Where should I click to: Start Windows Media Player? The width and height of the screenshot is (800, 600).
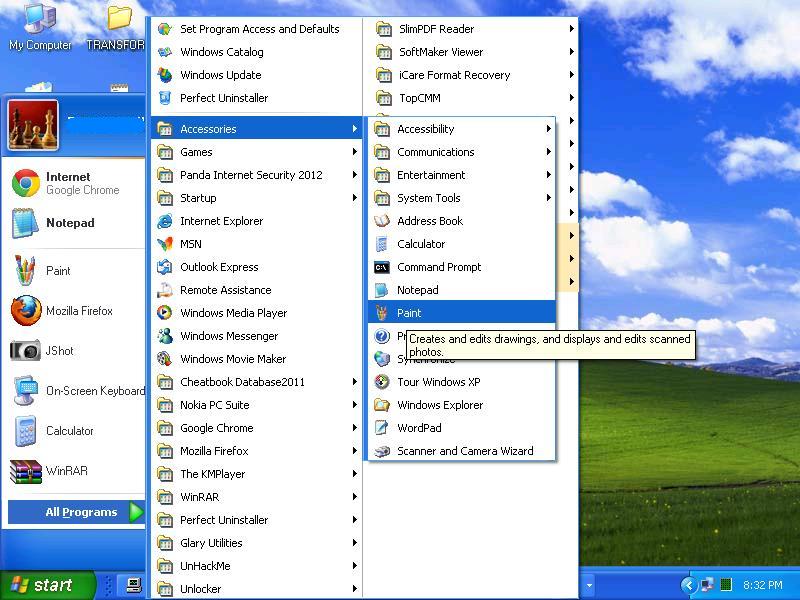[257, 313]
